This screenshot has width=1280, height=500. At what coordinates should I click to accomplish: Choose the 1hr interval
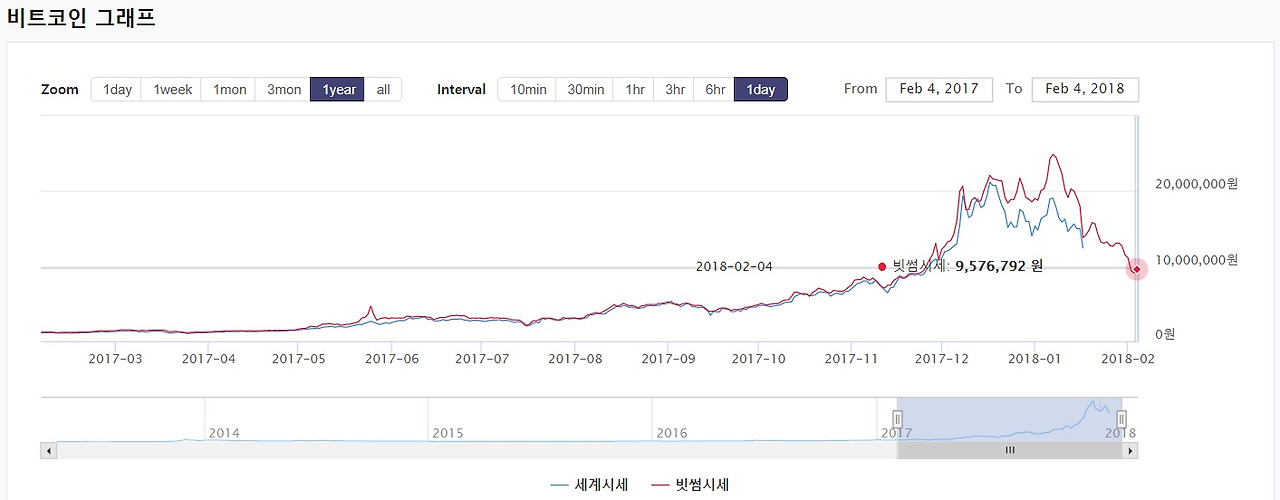coord(635,90)
